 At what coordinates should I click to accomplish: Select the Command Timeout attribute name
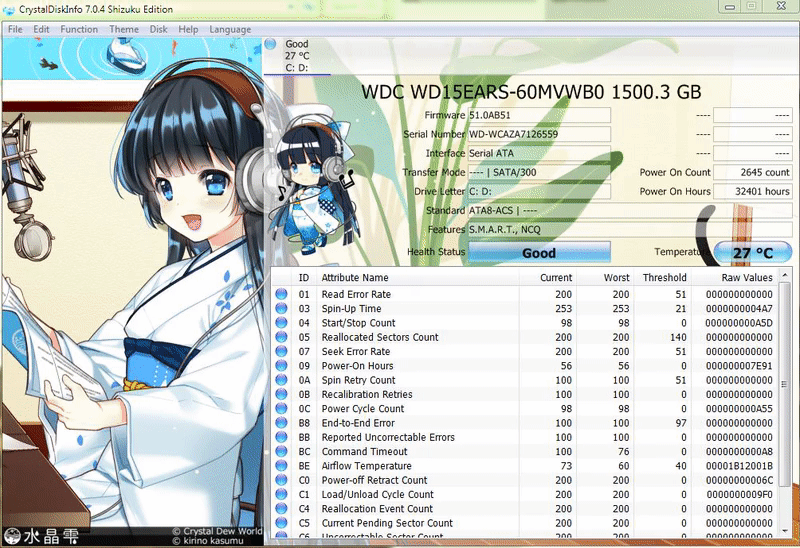click(364, 452)
